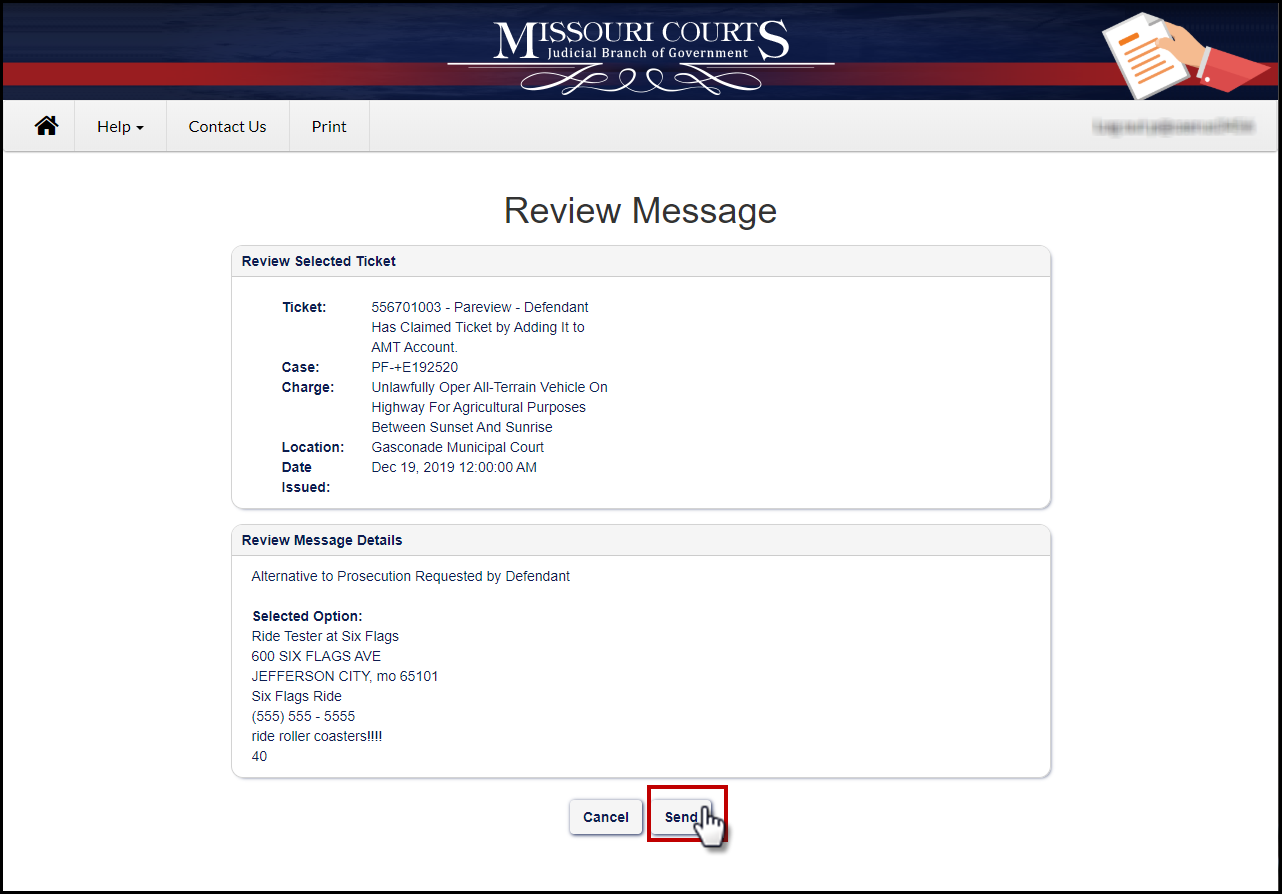1282x894 pixels.
Task: Send the review message
Action: [682, 817]
